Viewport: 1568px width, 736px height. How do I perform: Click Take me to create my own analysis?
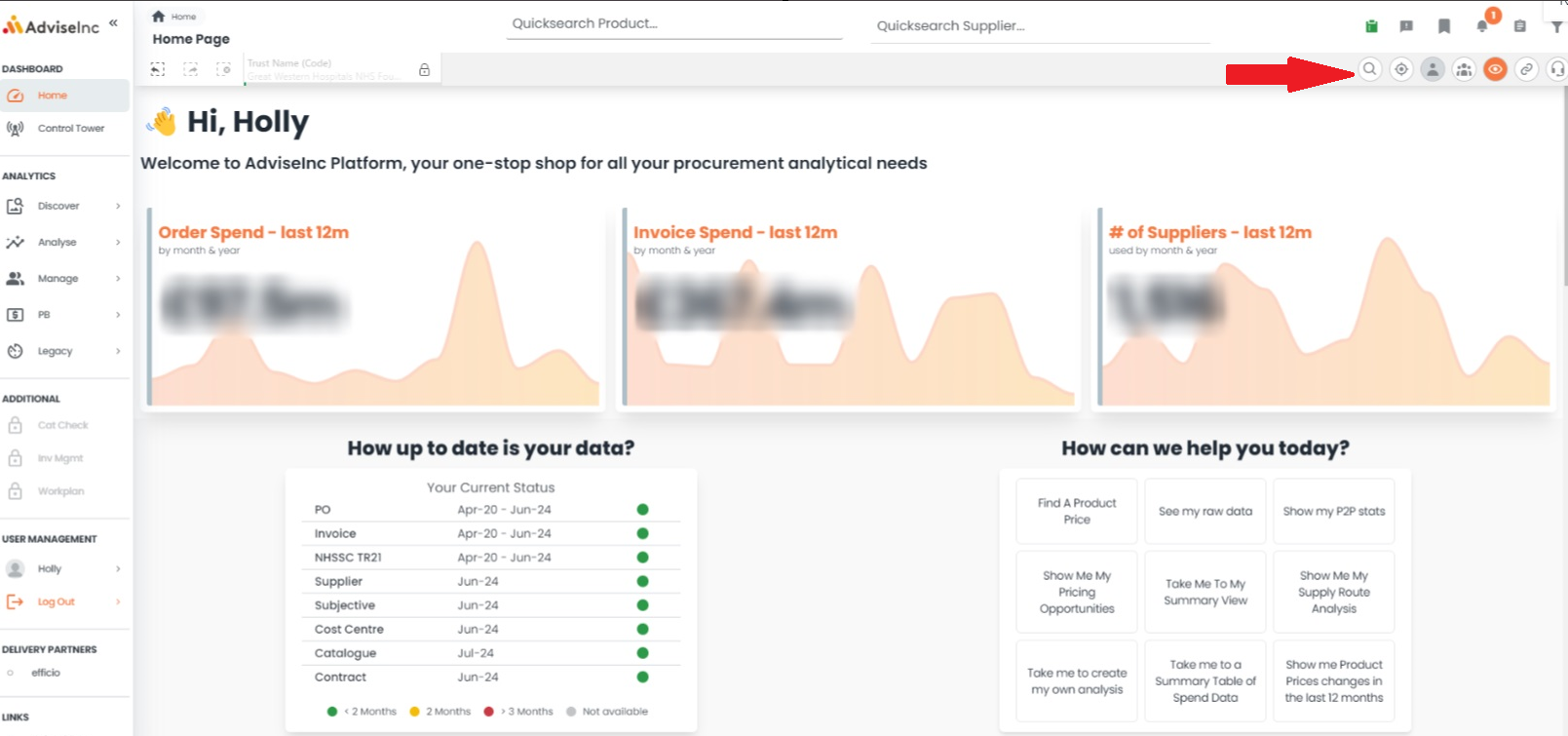point(1077,680)
